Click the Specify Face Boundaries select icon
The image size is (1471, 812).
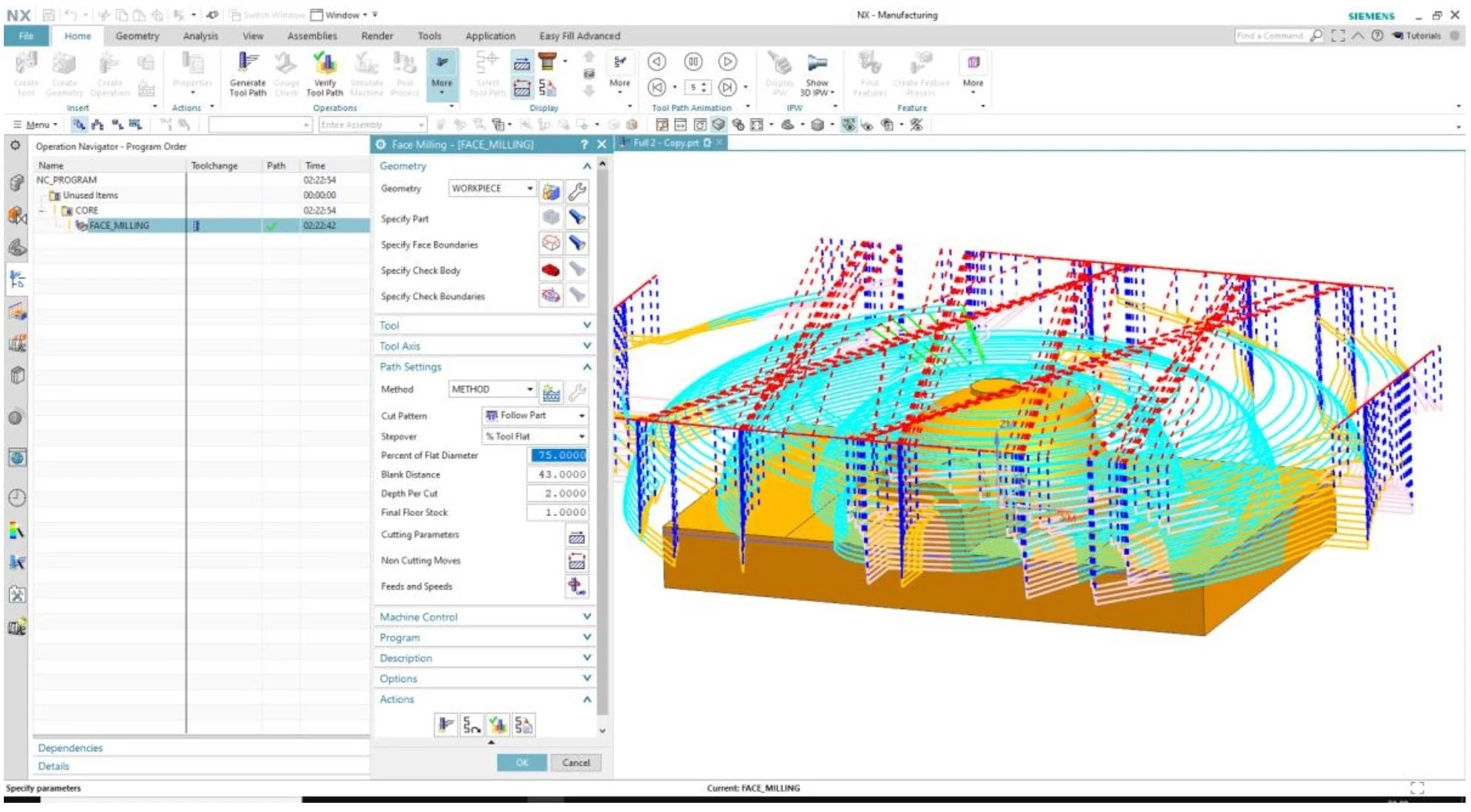551,244
